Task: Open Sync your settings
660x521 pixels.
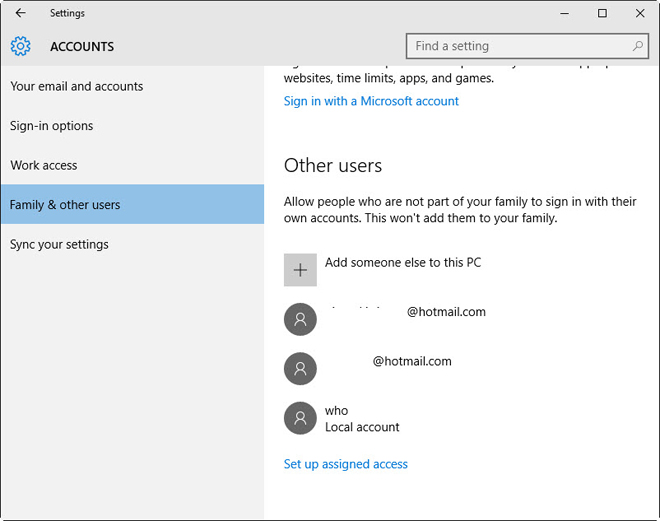Action: click(x=60, y=244)
